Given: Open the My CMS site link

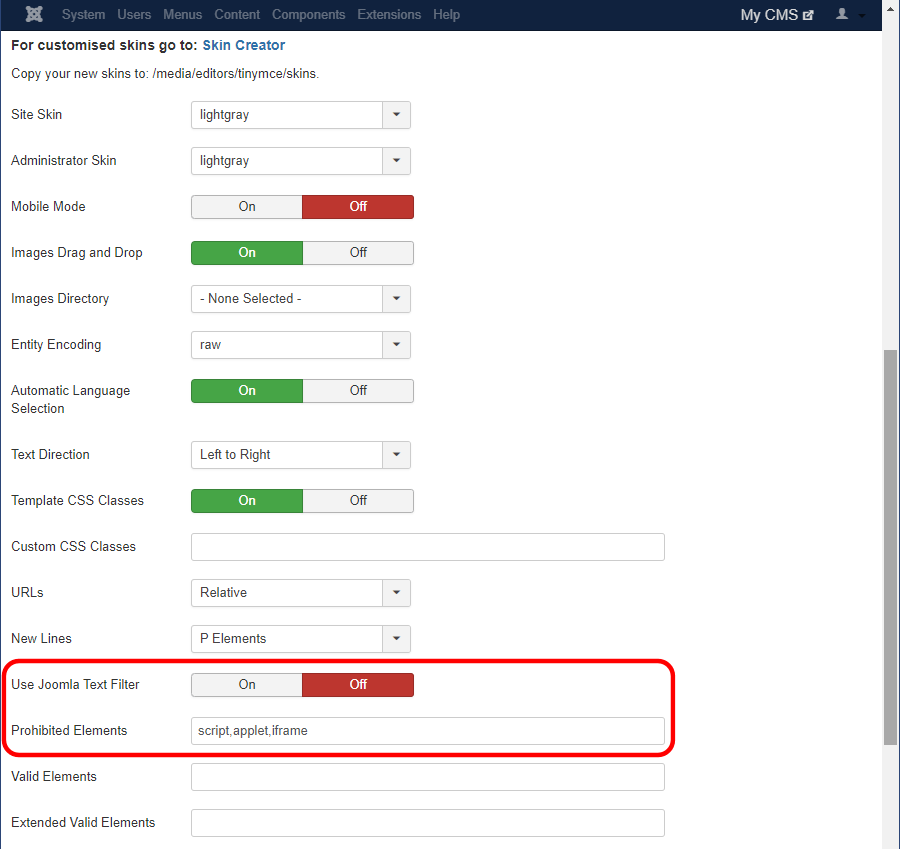Looking at the screenshot, I should click(777, 15).
